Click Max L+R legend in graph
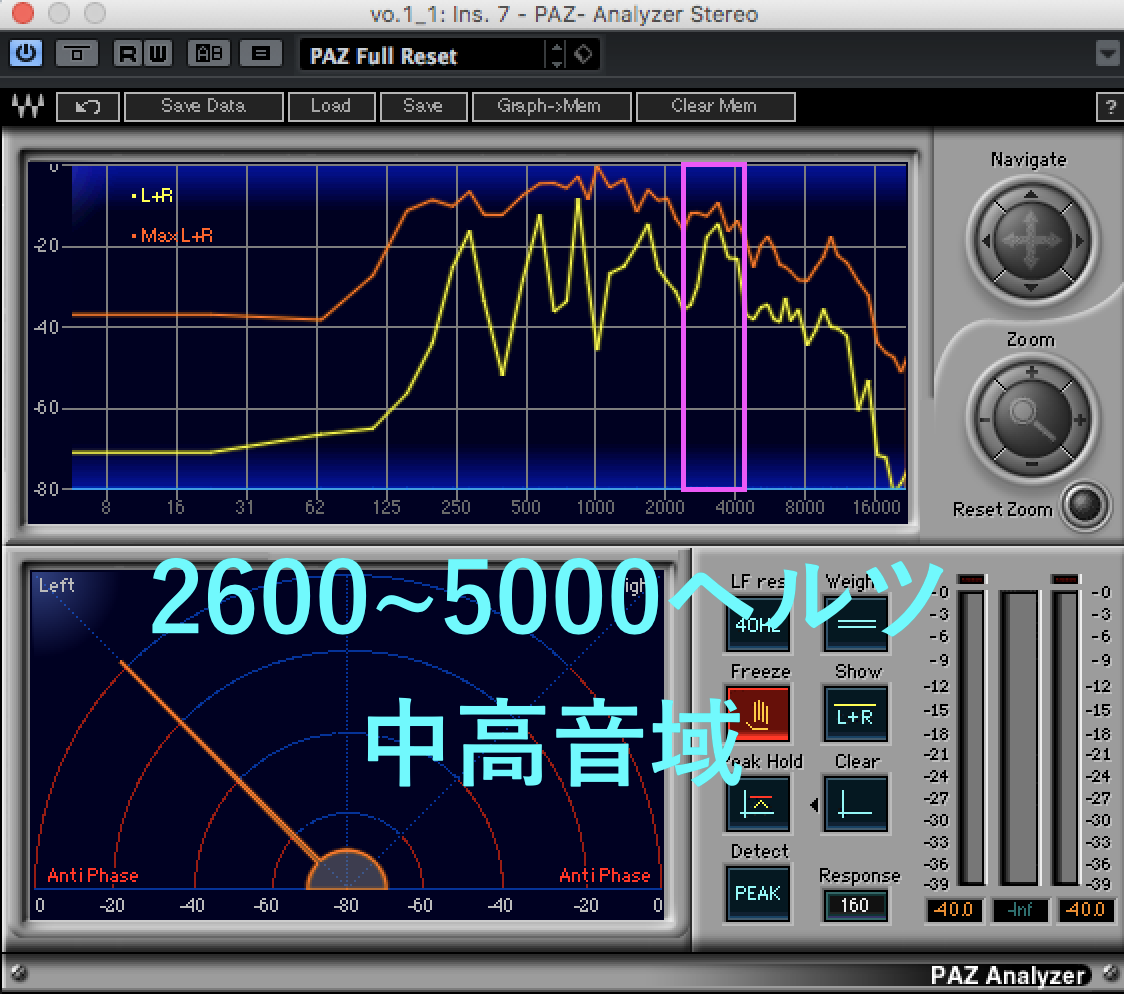1124x994 pixels. coord(172,236)
